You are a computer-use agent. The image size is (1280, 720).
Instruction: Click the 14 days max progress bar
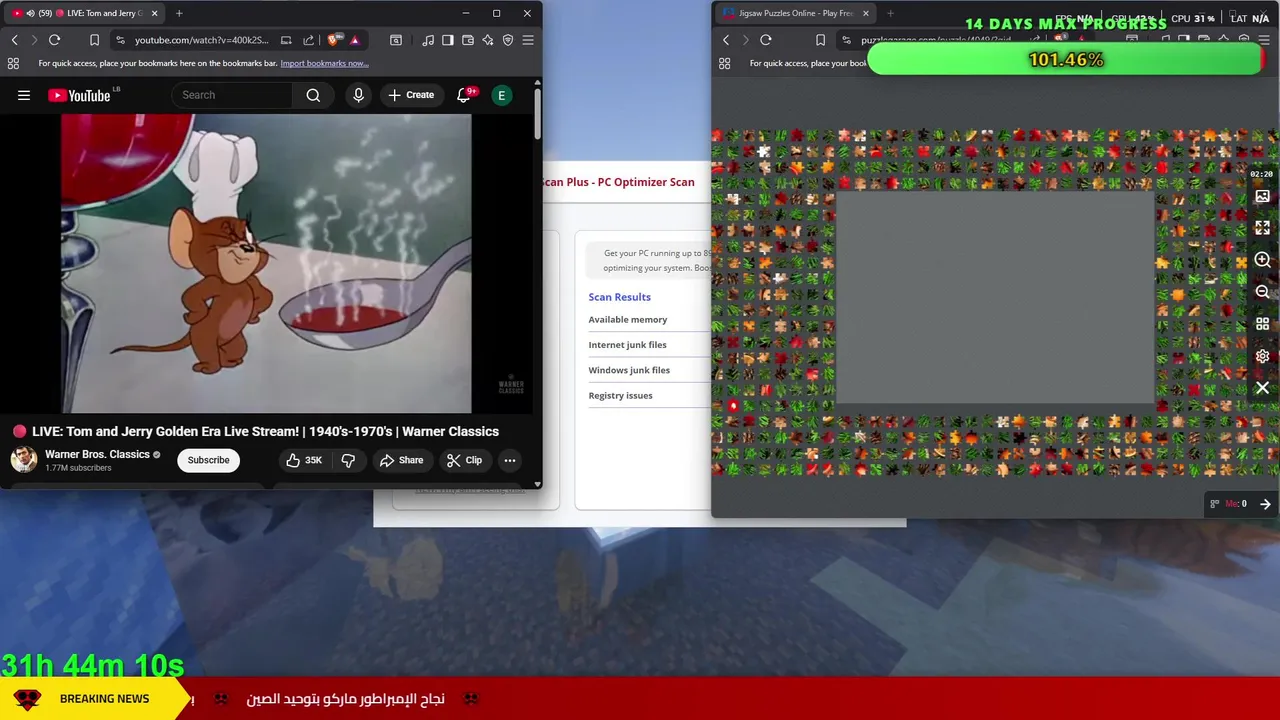[1066, 60]
